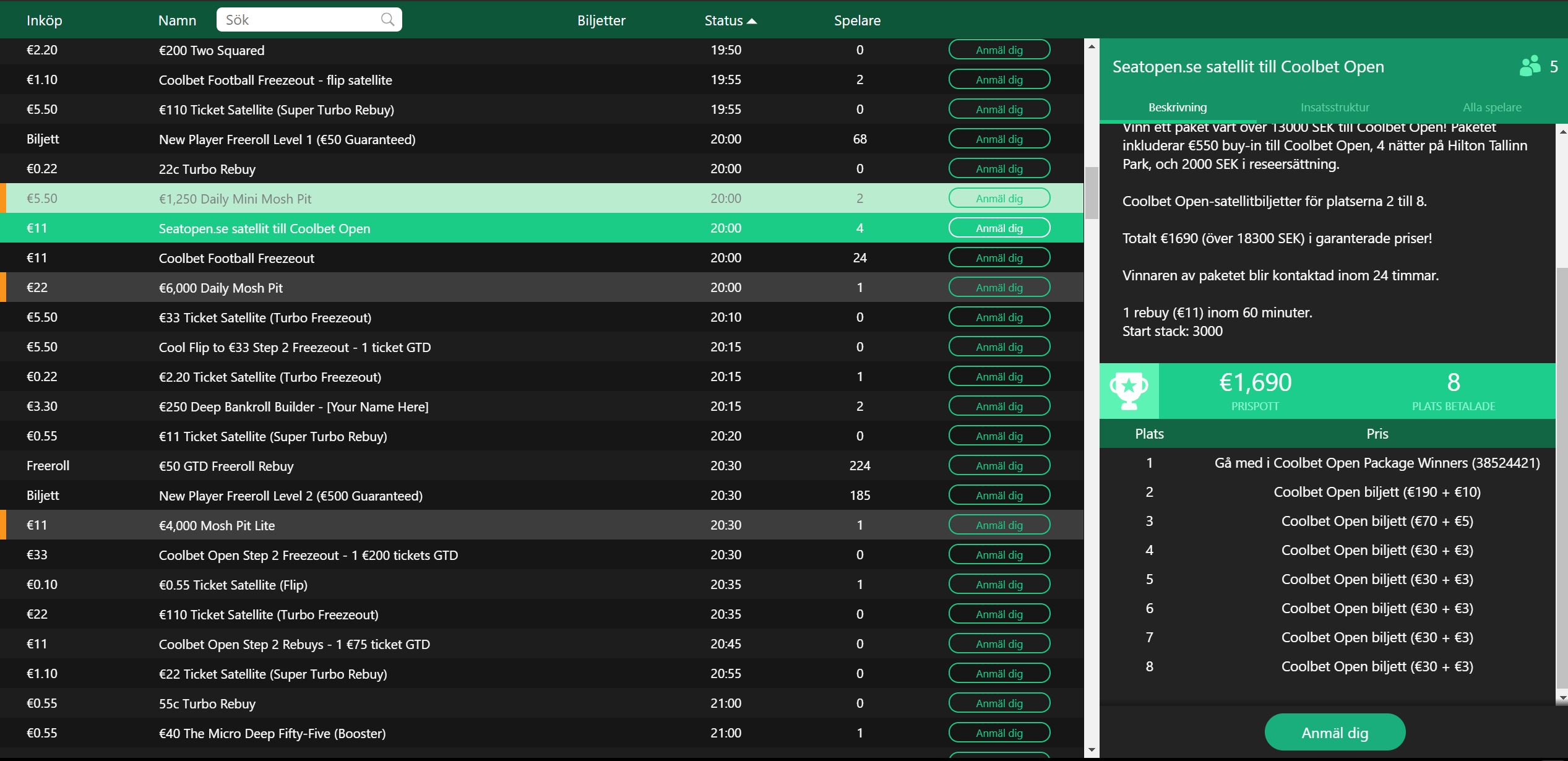Open Coolbet Open Package Winners prize link

[x=1376, y=463]
